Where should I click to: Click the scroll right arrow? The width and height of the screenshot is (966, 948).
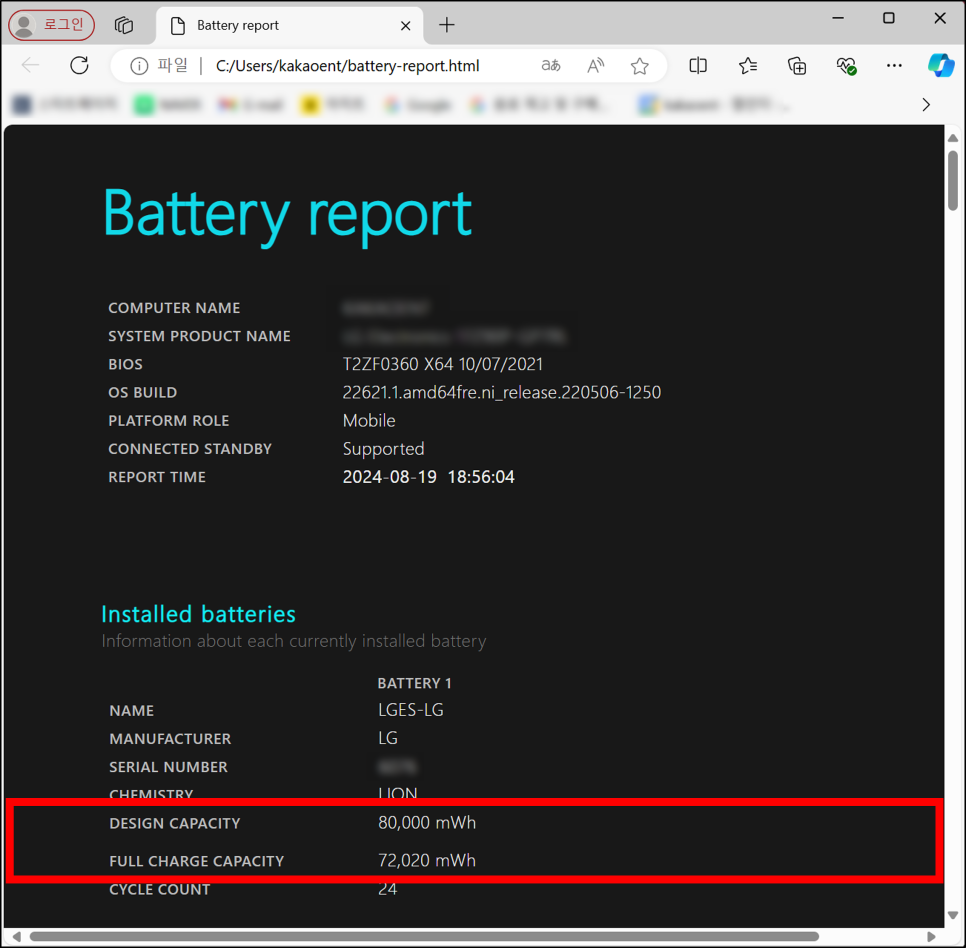click(x=932, y=936)
